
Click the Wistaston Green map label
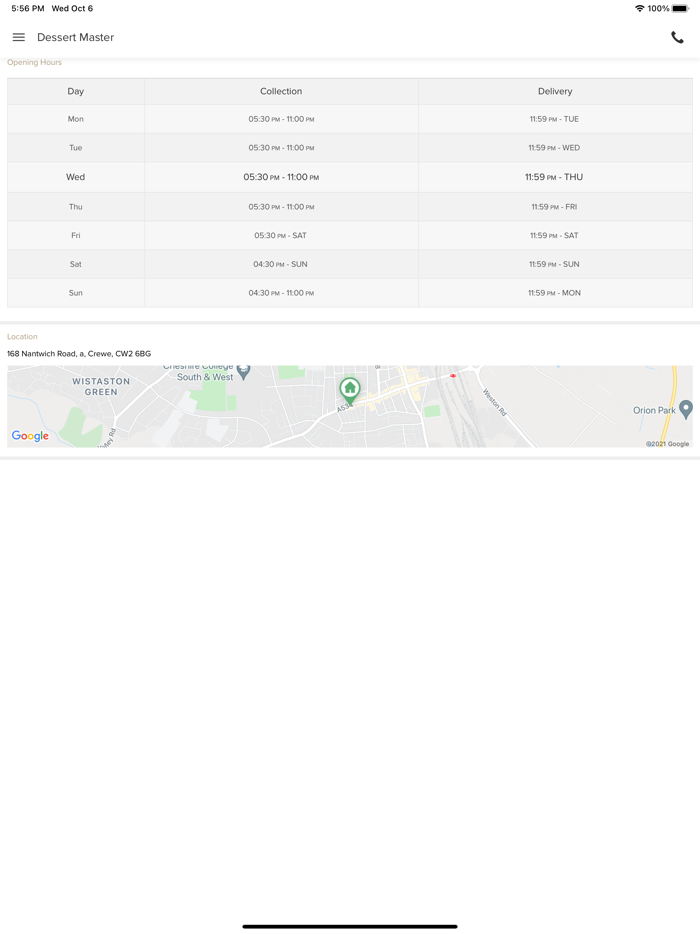[100, 386]
